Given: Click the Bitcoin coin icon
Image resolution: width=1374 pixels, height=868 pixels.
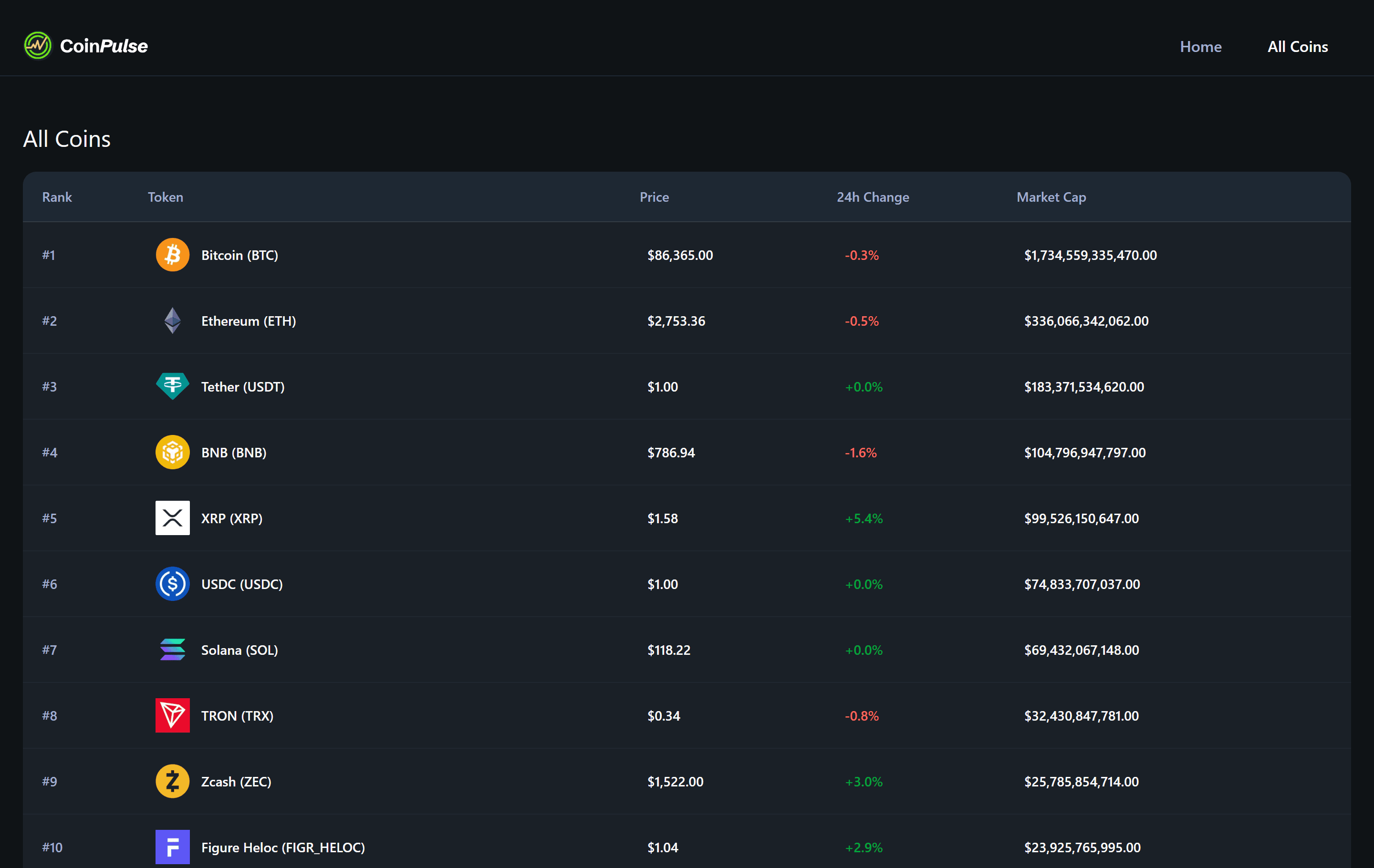Looking at the screenshot, I should pyautogui.click(x=172, y=255).
